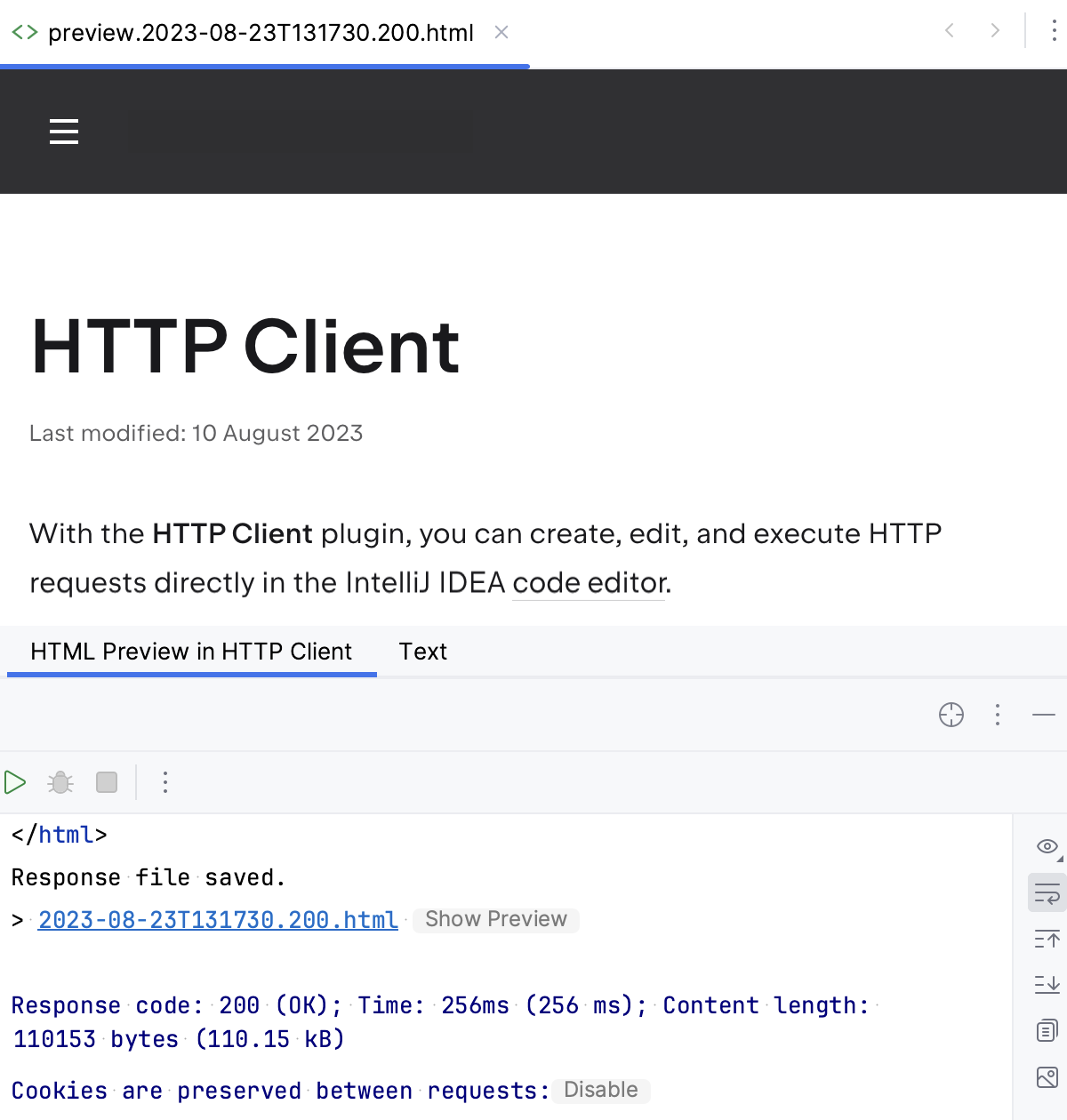Copy console text using the copy icon

point(1047,1031)
